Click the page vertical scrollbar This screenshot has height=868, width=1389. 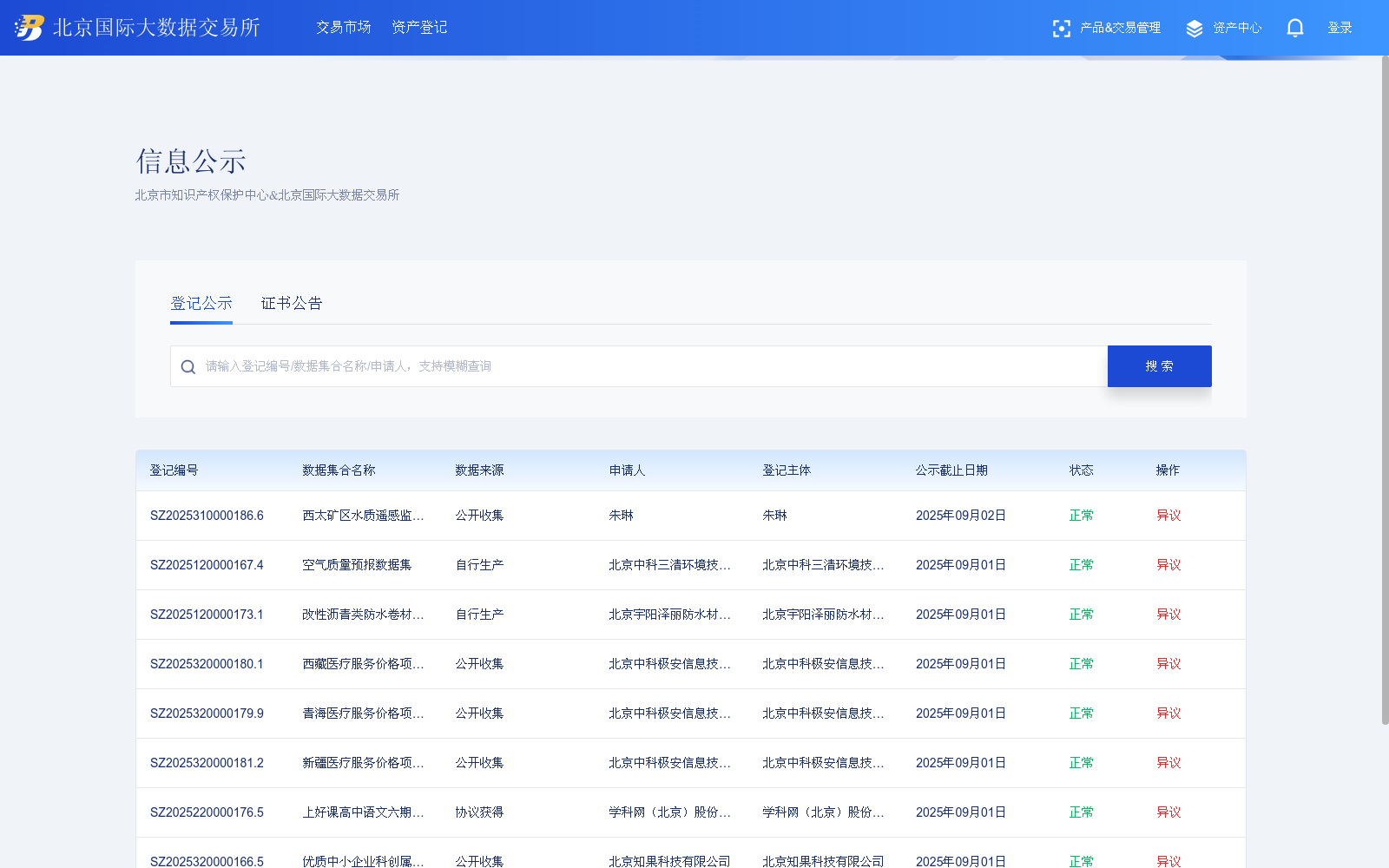(1385, 391)
